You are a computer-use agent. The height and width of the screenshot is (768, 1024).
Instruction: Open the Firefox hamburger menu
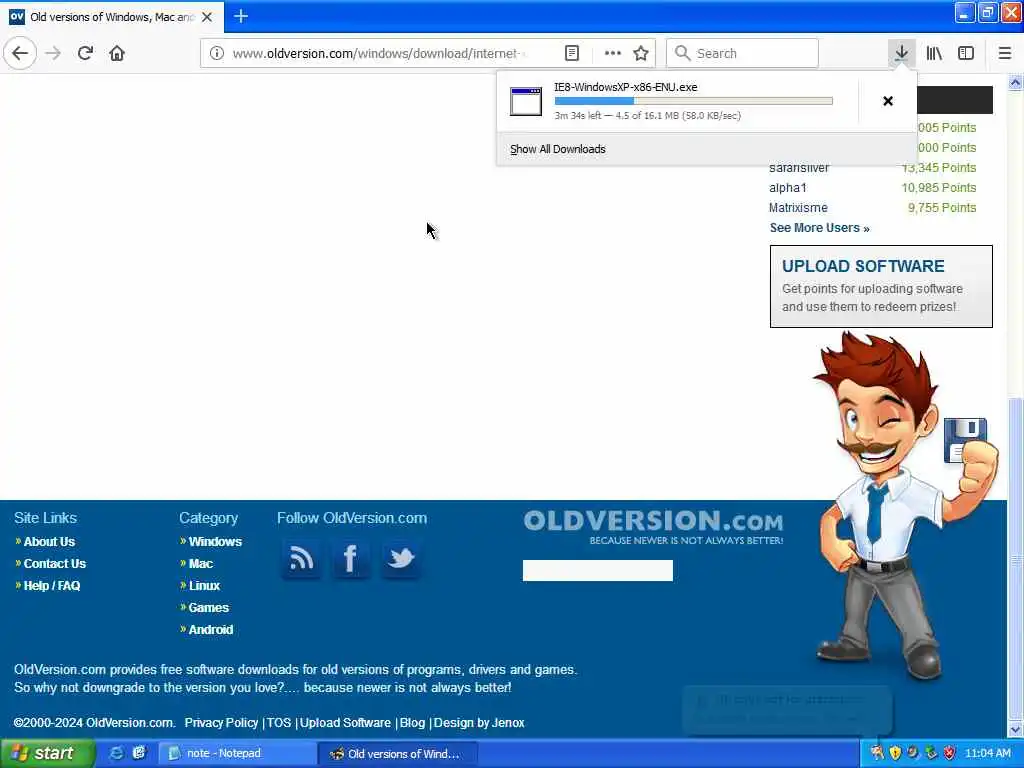[1004, 53]
